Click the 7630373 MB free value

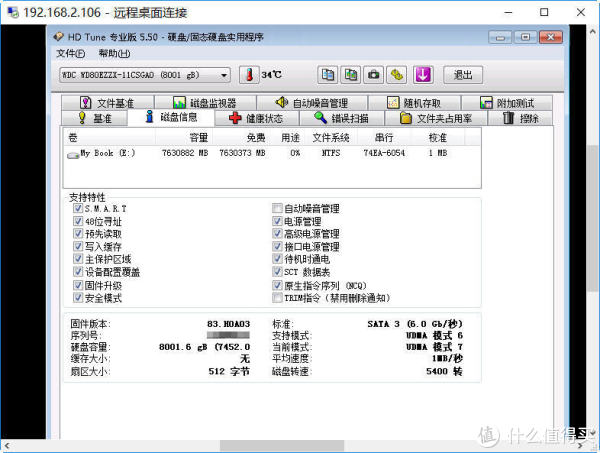(x=242, y=153)
